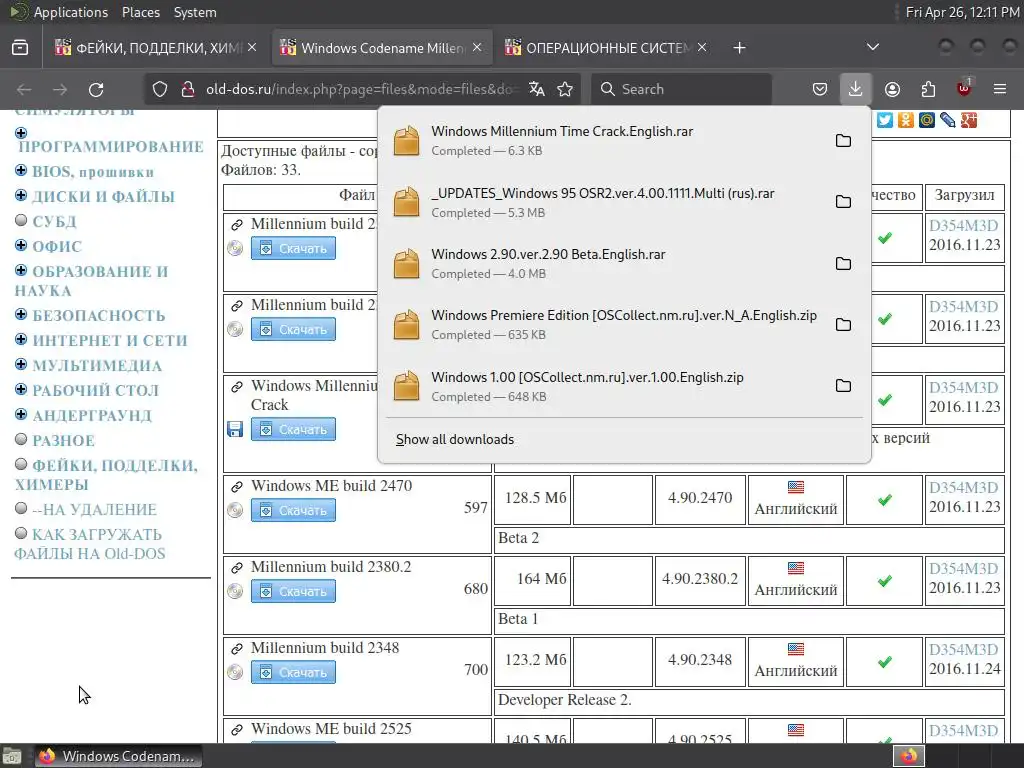This screenshot has height=768, width=1024.
Task: Focus the Firefox Search field
Action: click(681, 89)
